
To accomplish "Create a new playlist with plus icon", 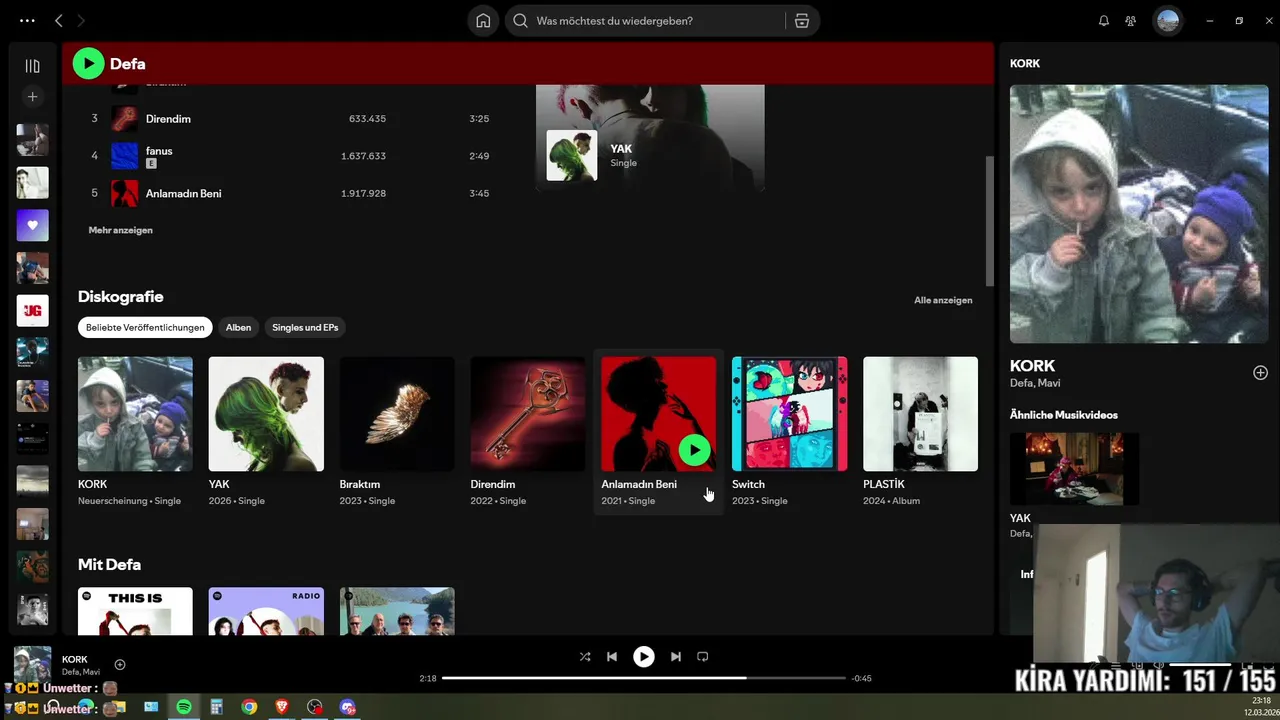I will [32, 97].
